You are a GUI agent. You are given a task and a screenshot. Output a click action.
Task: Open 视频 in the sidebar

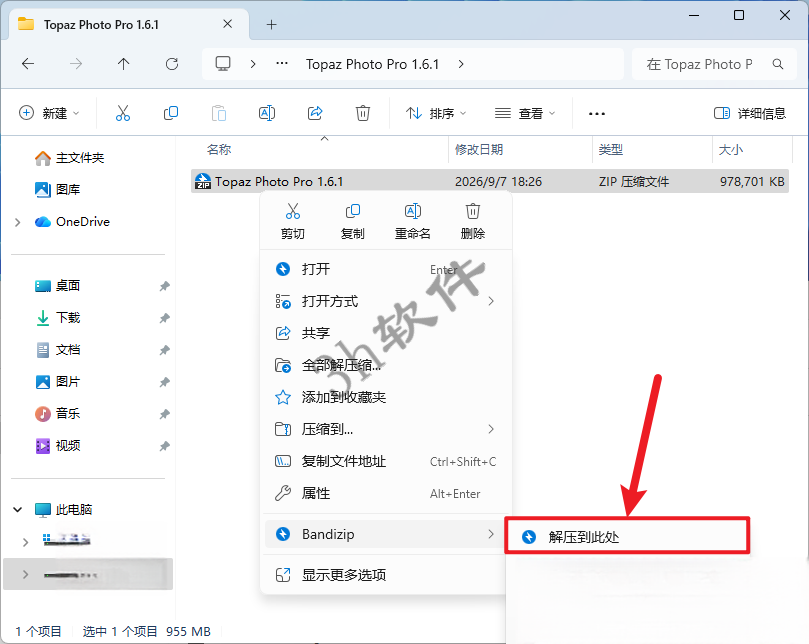tap(58, 445)
